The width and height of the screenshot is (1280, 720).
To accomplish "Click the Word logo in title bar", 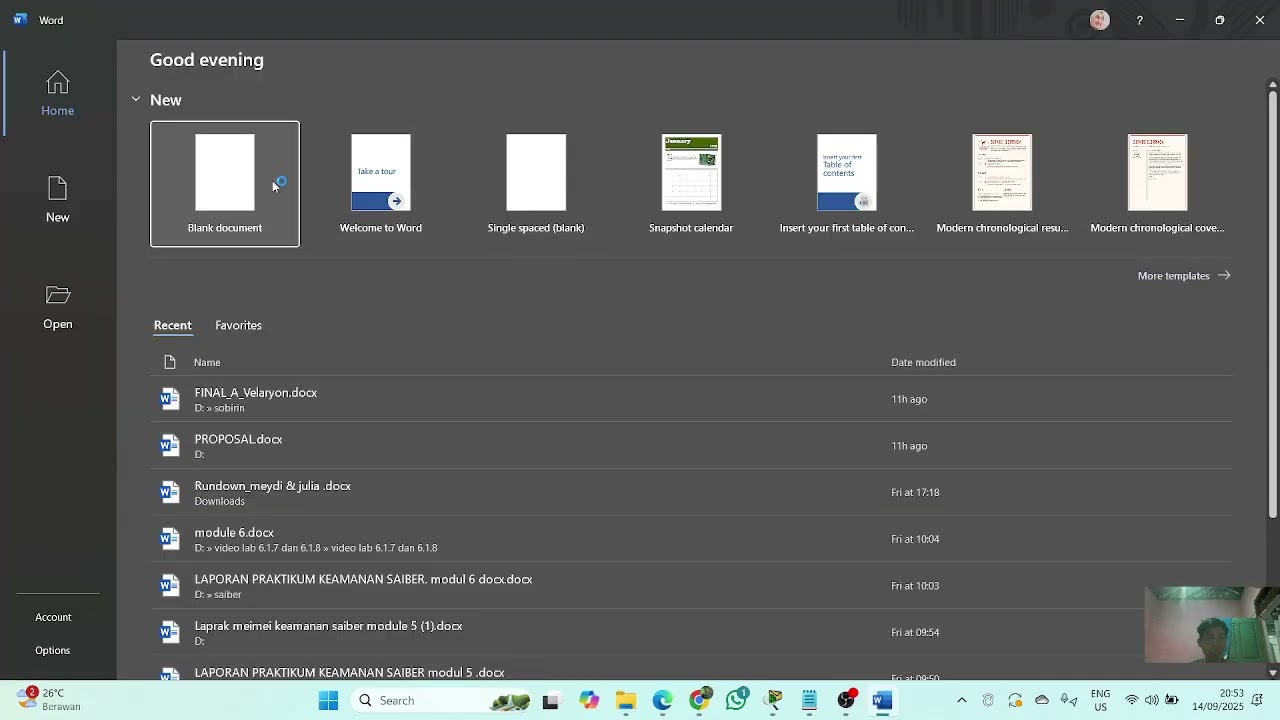I will point(19,20).
